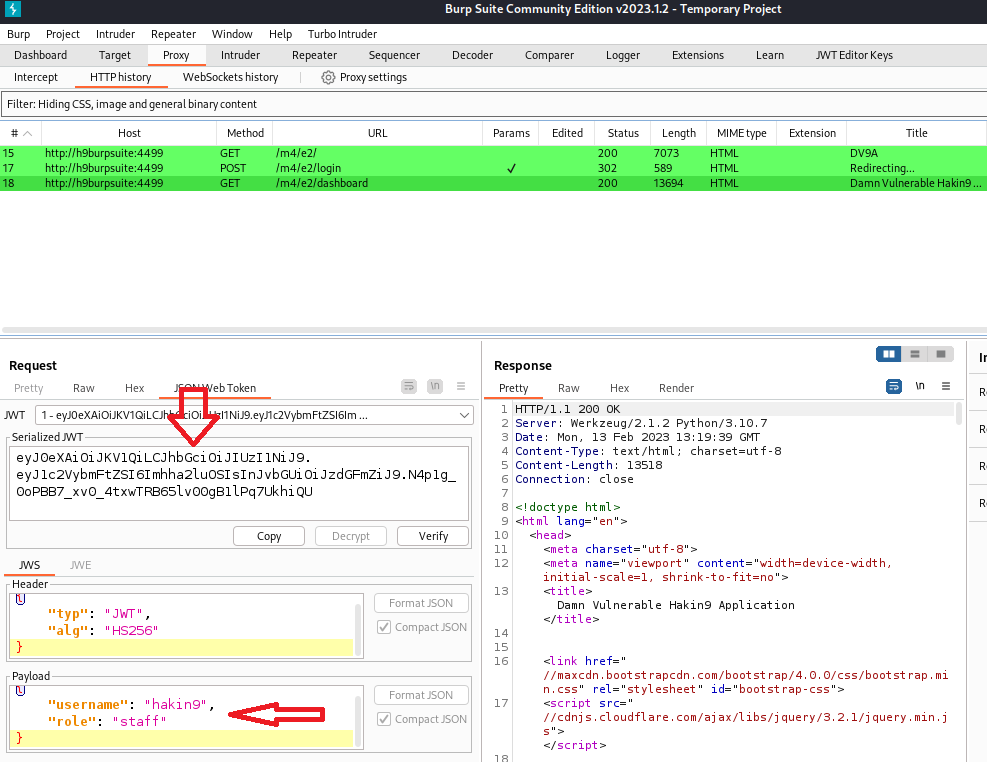Switch to the Intercept sub-tab
Screen dimensions: 987x762
coord(36,77)
